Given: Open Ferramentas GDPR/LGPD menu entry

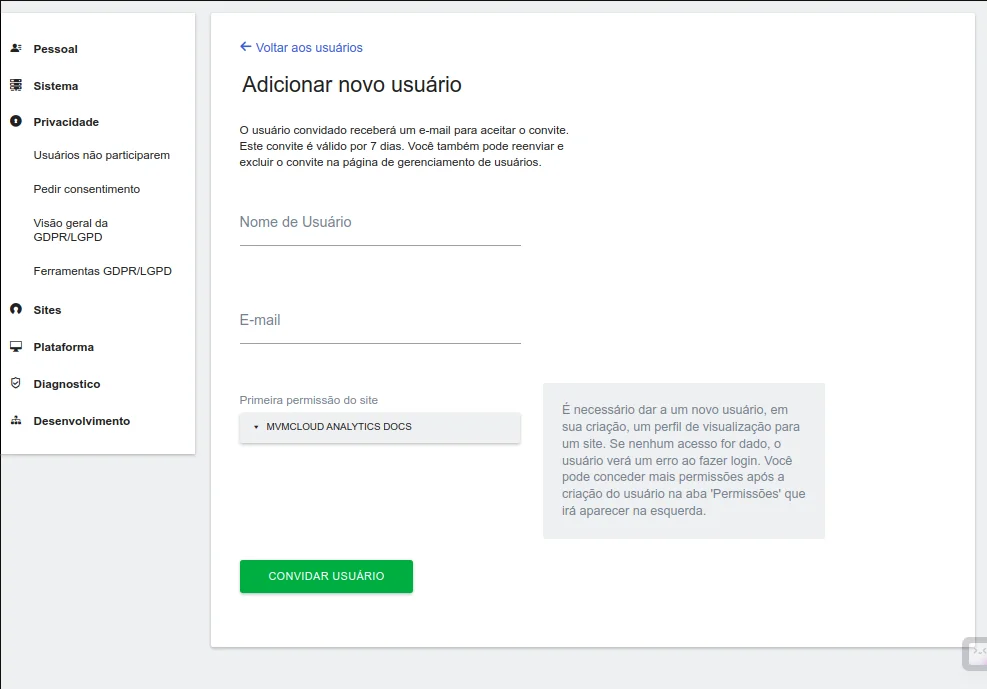Looking at the screenshot, I should click(x=102, y=271).
